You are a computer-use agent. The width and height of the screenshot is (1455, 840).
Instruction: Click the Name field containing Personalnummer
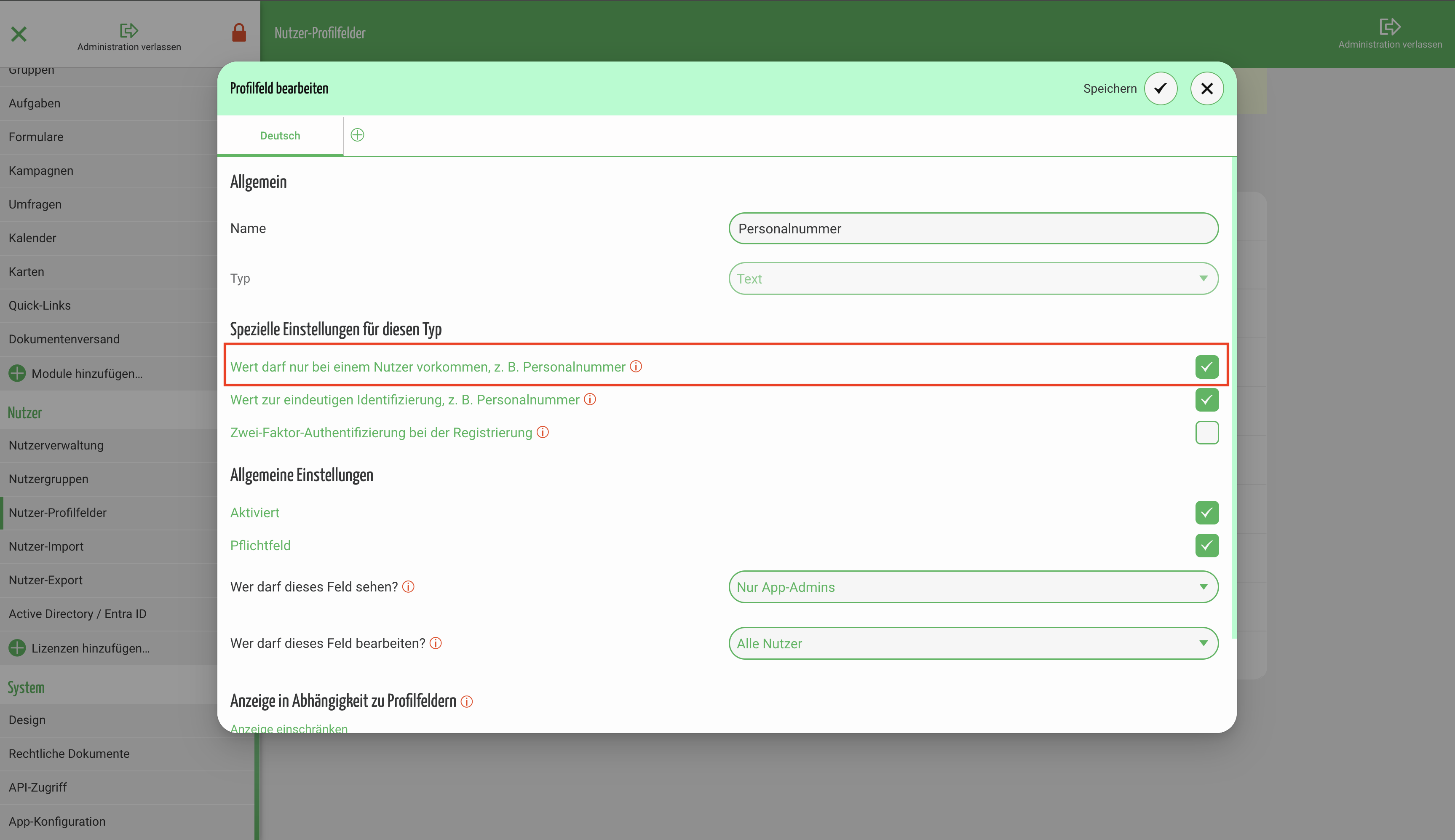[x=973, y=228]
